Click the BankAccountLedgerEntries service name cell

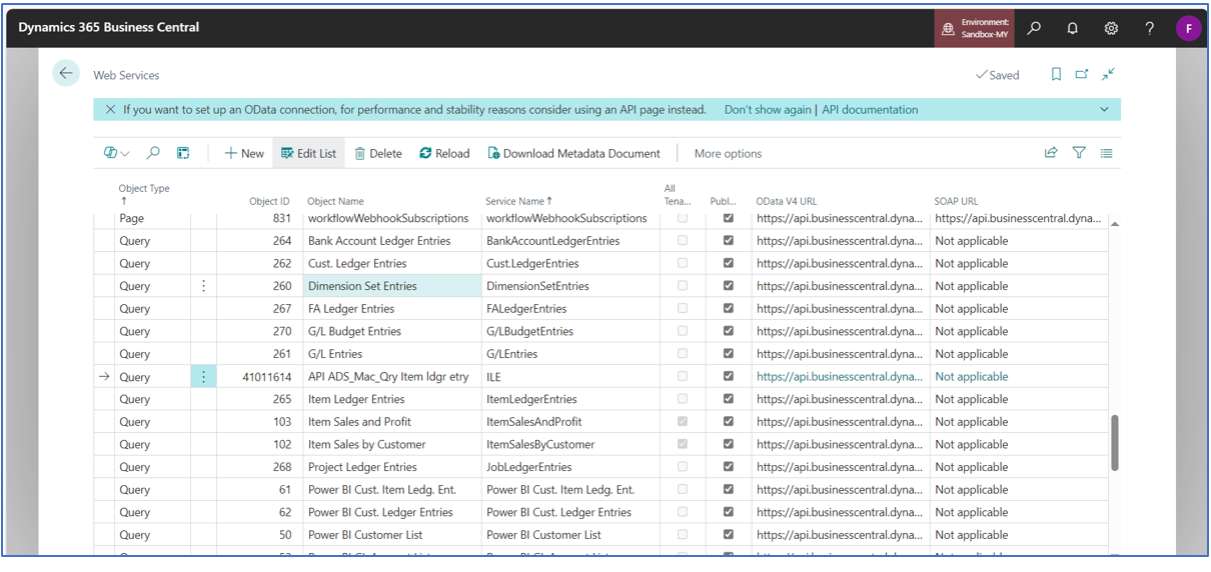570,241
